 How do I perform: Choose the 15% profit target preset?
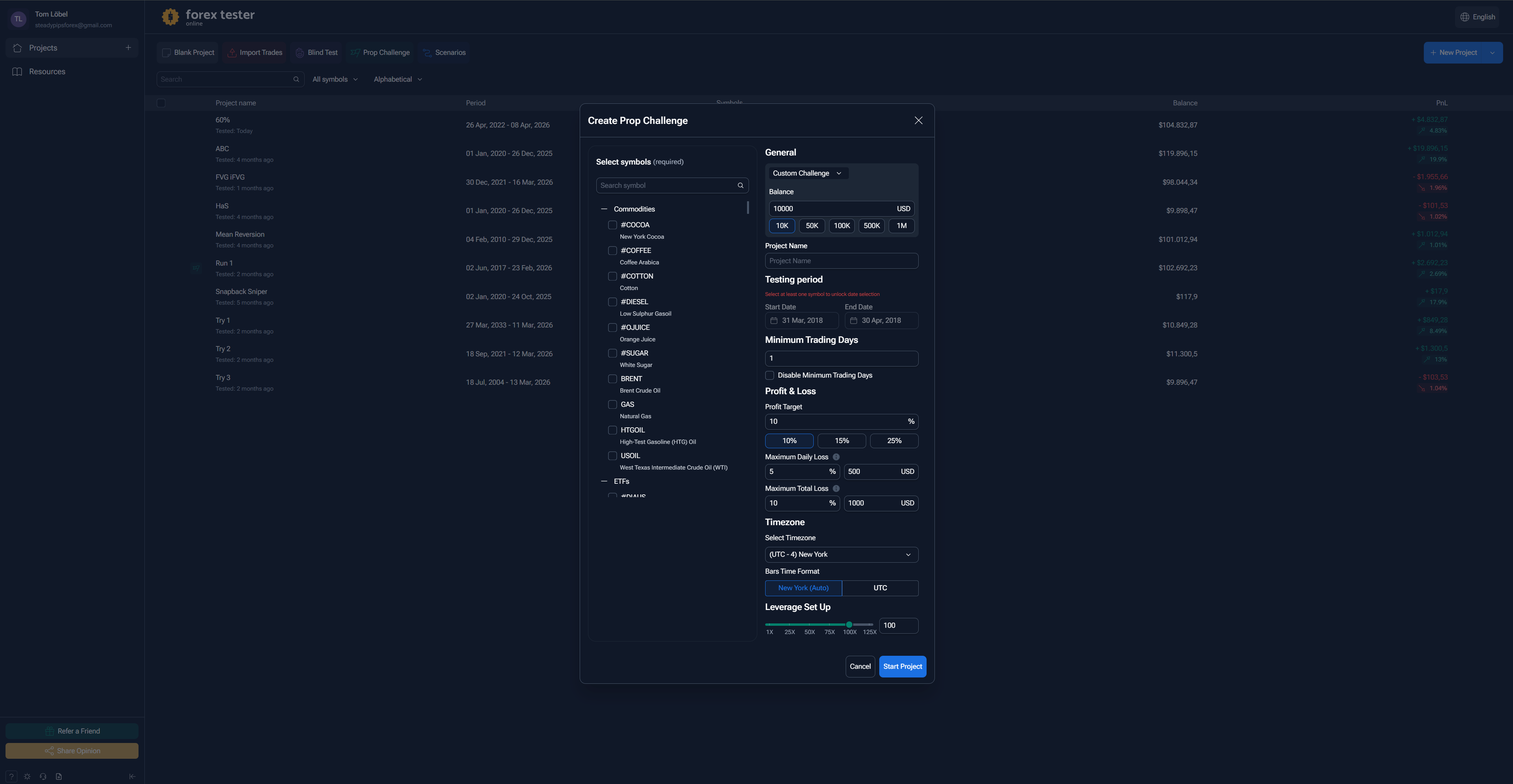(842, 441)
